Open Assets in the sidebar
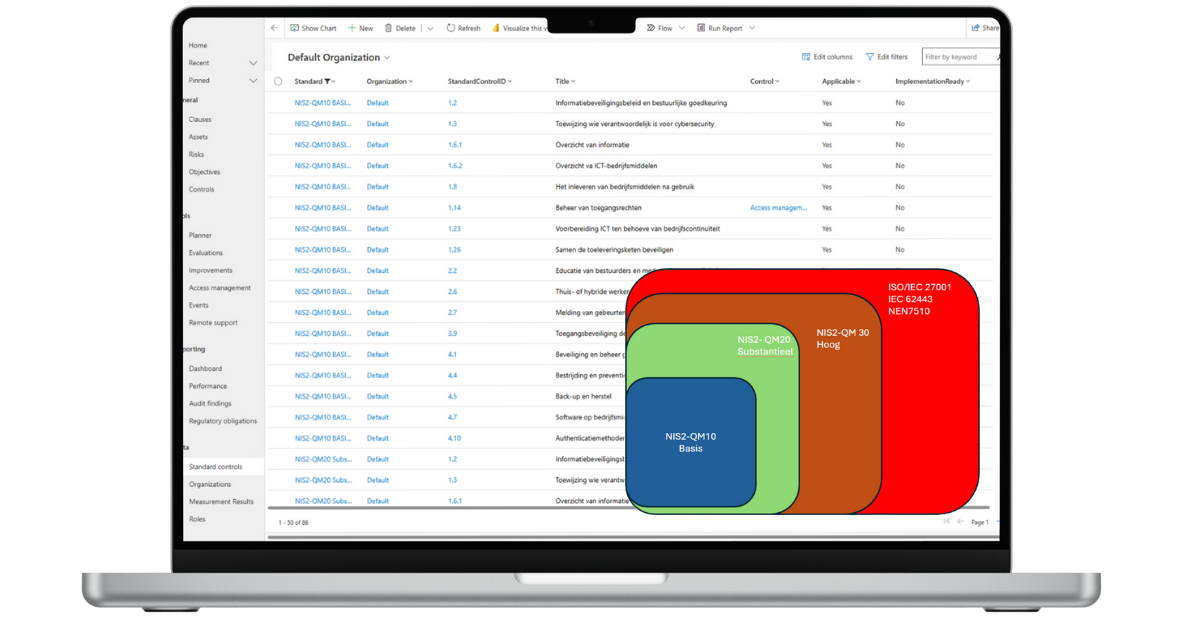This screenshot has height=627, width=1200. (x=198, y=136)
